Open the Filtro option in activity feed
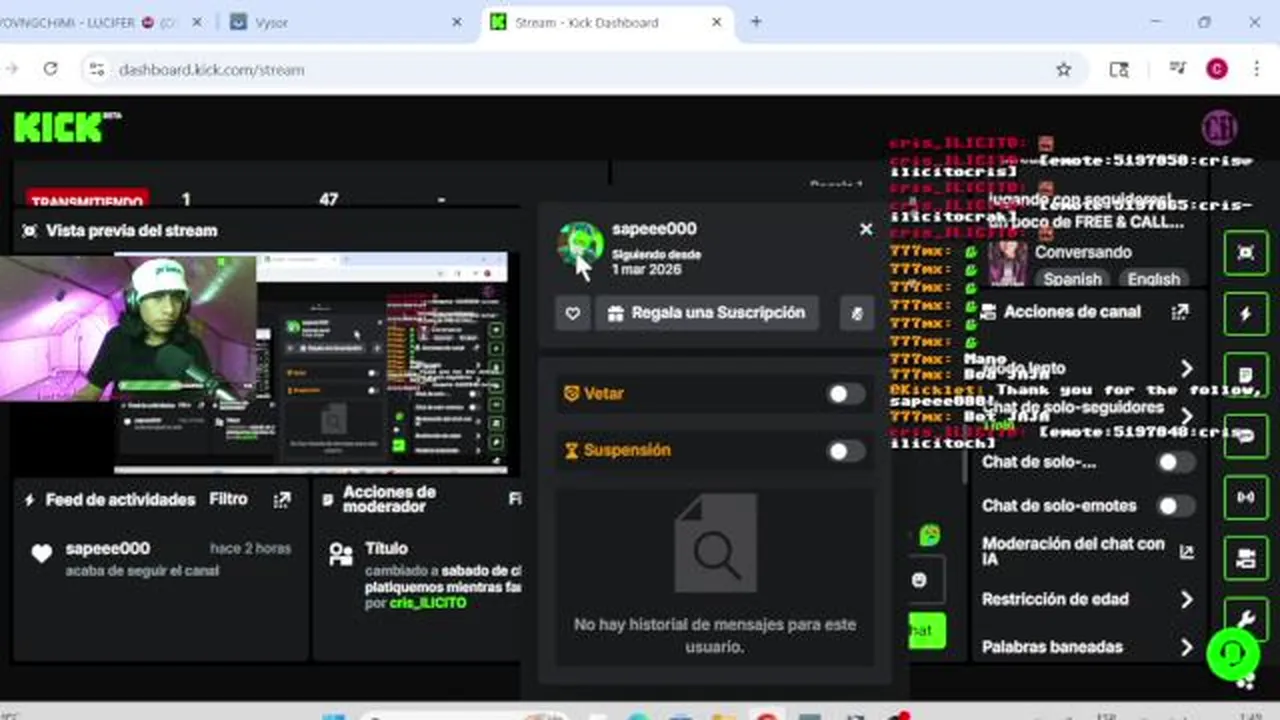The image size is (1280, 720). (228, 499)
